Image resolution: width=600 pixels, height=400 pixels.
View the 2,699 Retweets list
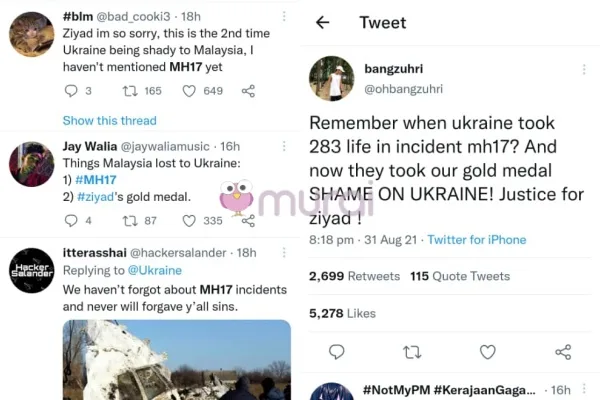355,276
